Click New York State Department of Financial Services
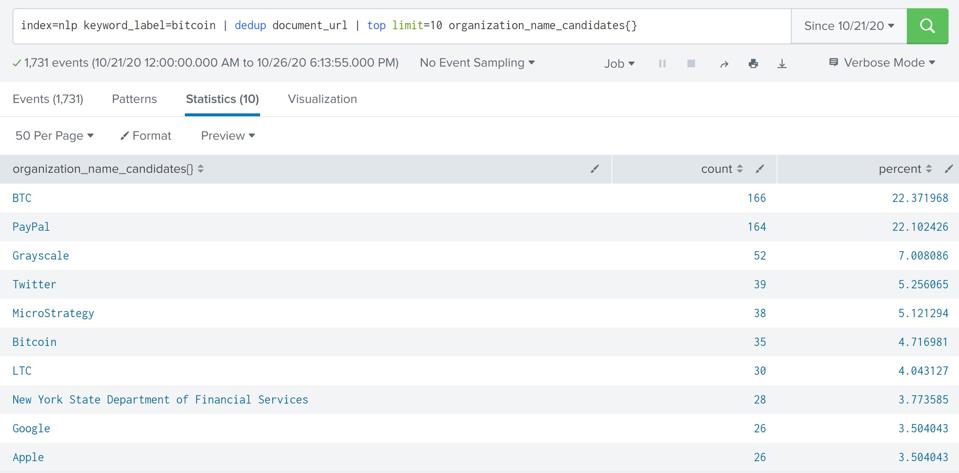This screenshot has height=473, width=959. [160, 400]
